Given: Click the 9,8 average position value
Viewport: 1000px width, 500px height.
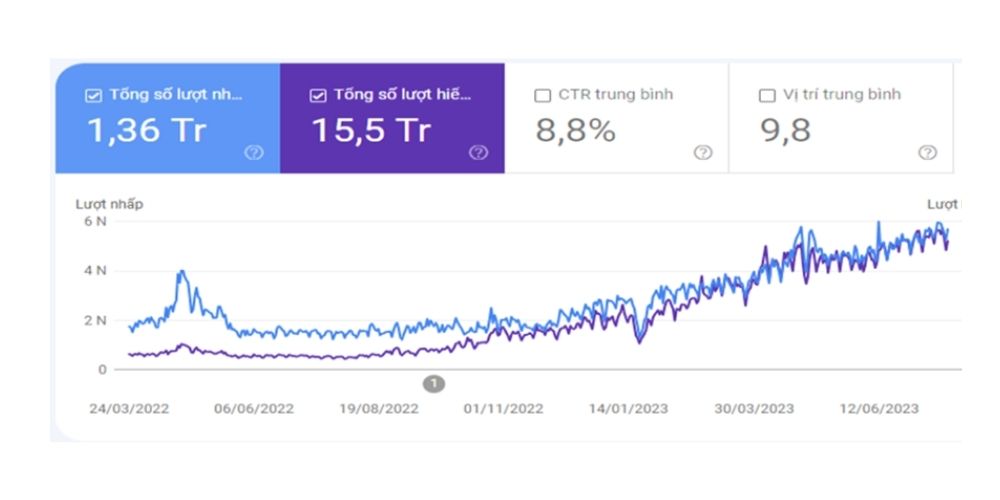Looking at the screenshot, I should (785, 130).
